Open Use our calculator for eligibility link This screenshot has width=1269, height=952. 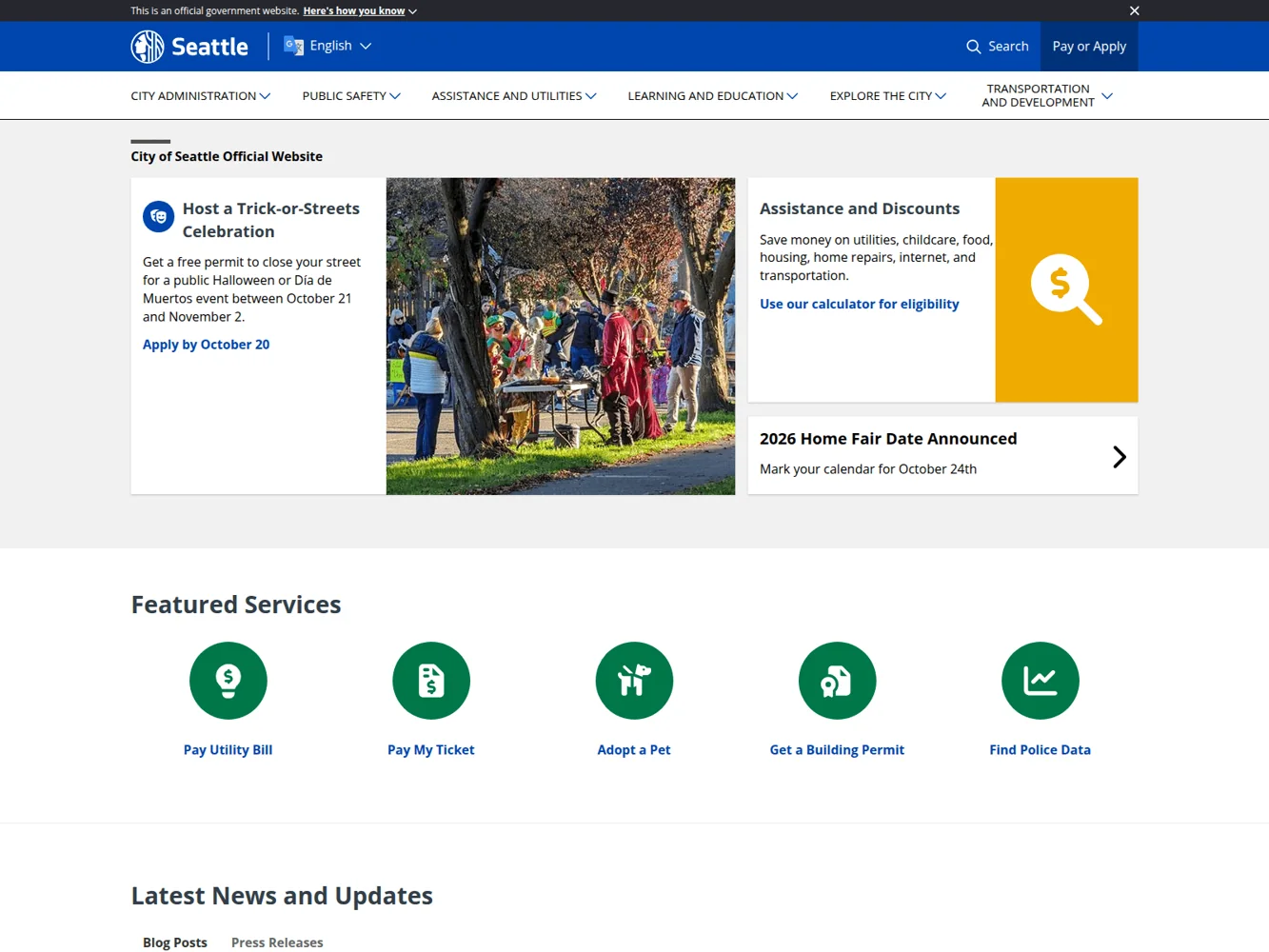(x=859, y=304)
